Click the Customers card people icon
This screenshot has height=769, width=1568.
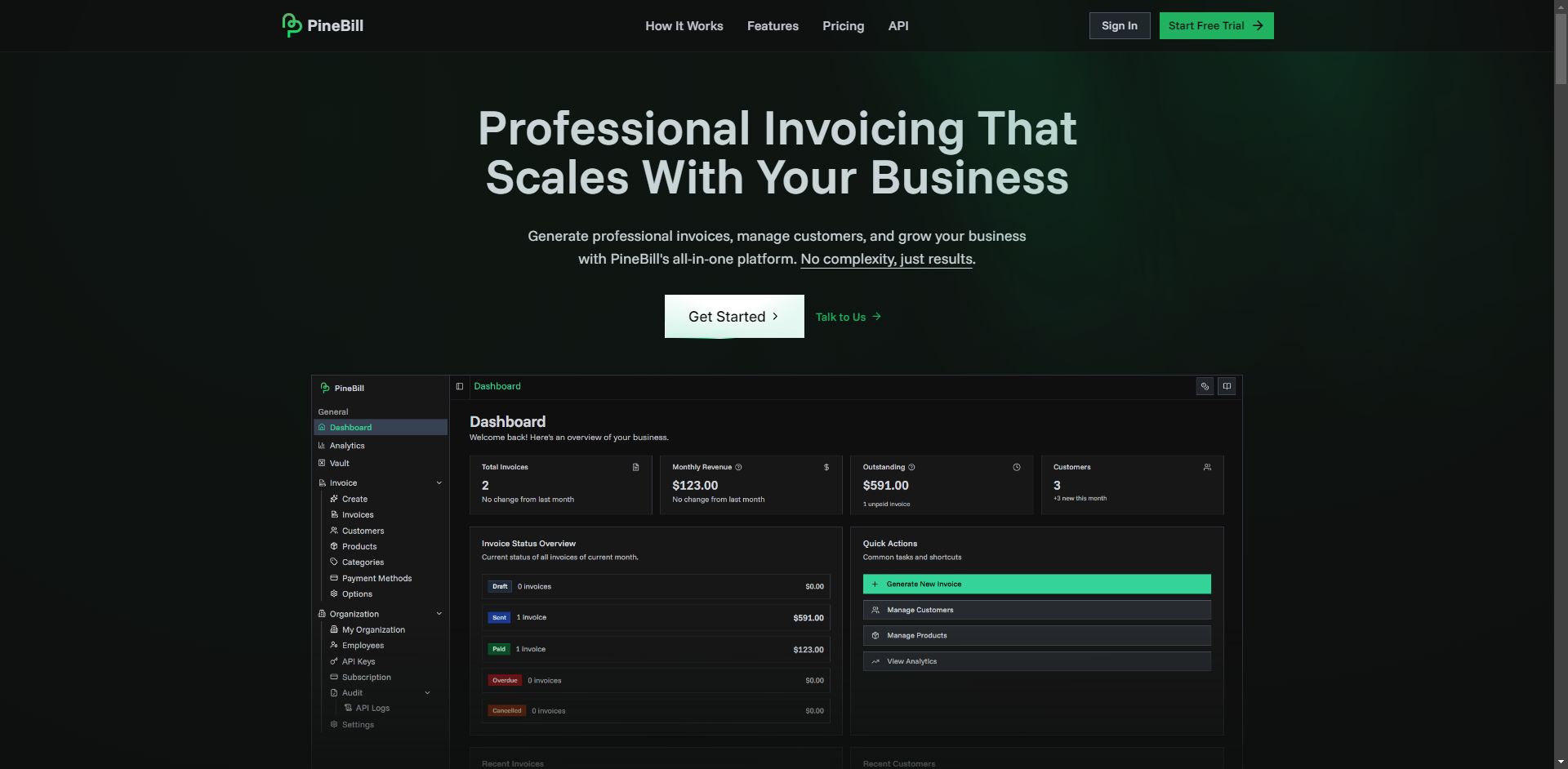point(1207,467)
